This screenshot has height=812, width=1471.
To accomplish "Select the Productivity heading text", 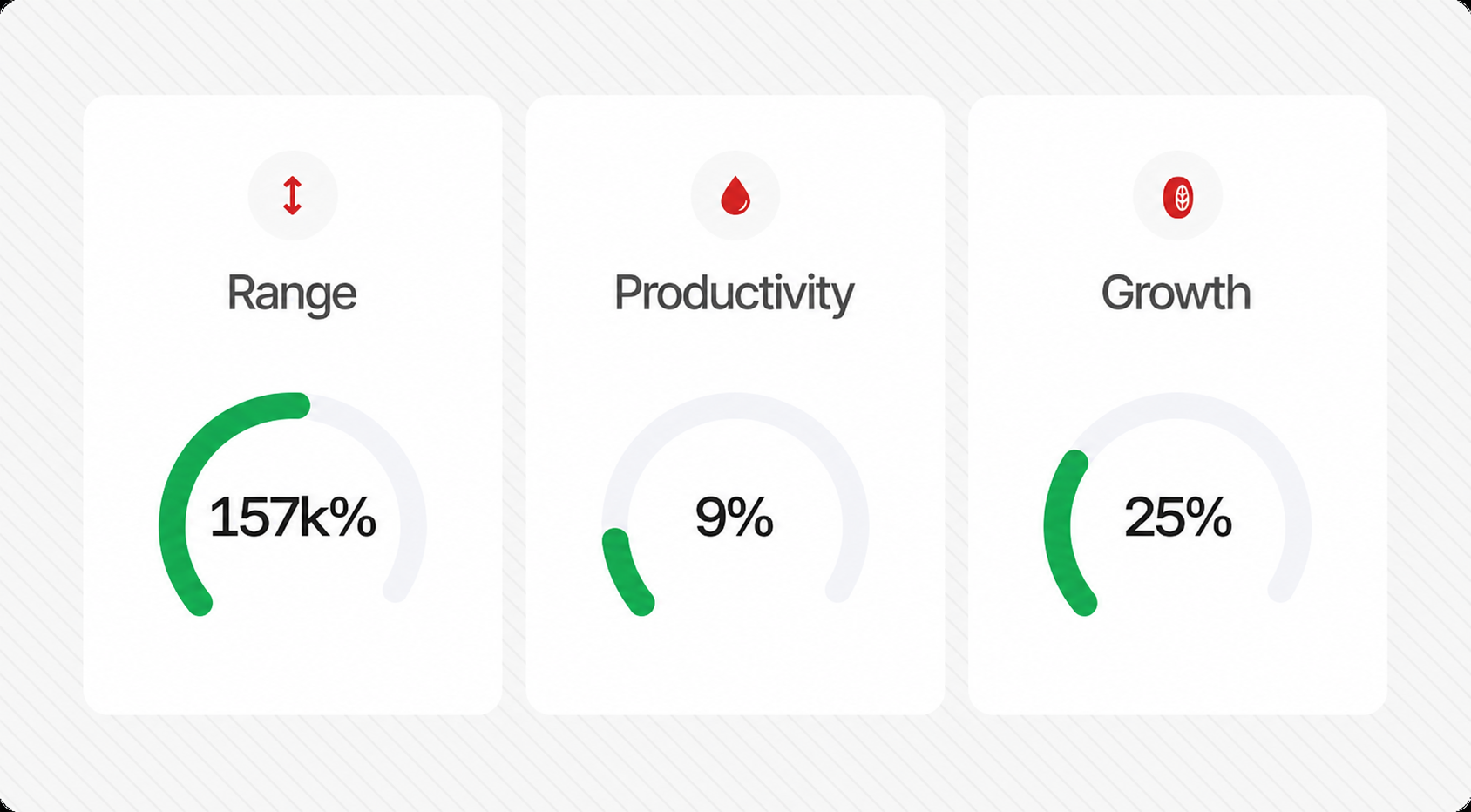I will (735, 294).
